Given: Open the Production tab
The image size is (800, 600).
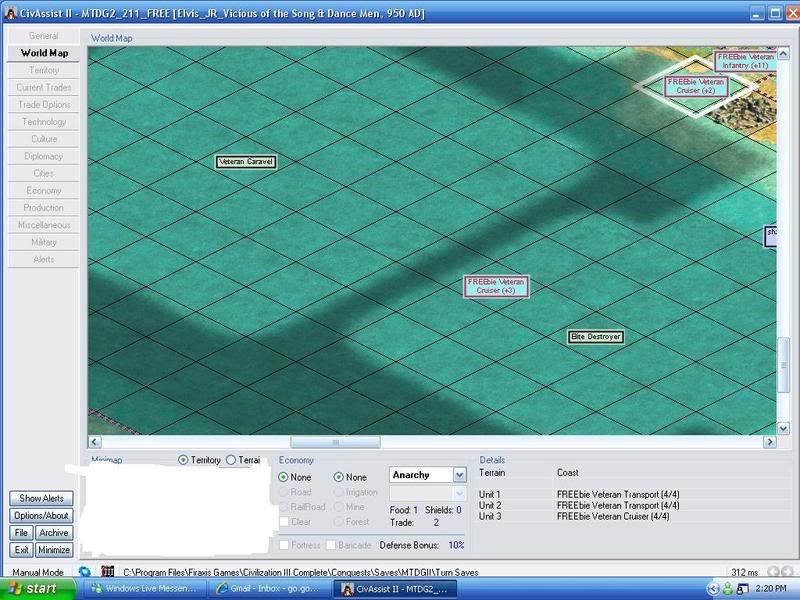Looking at the screenshot, I should [x=43, y=208].
